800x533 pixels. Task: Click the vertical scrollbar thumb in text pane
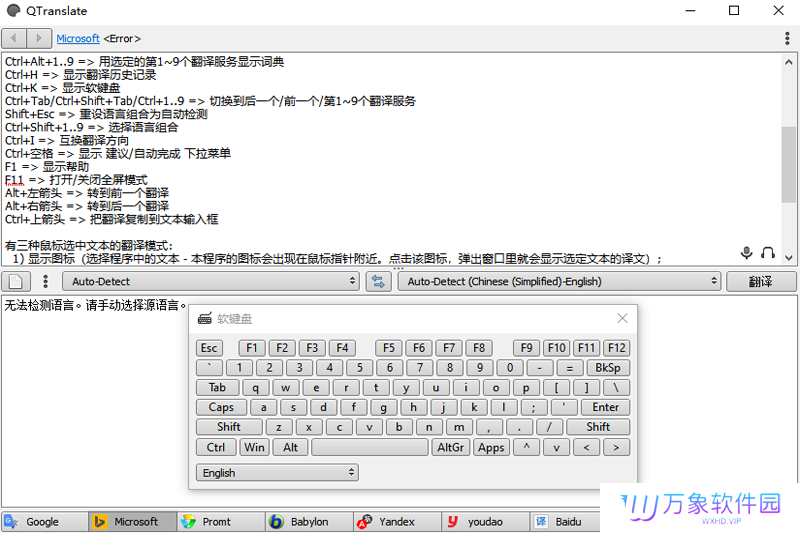(789, 164)
